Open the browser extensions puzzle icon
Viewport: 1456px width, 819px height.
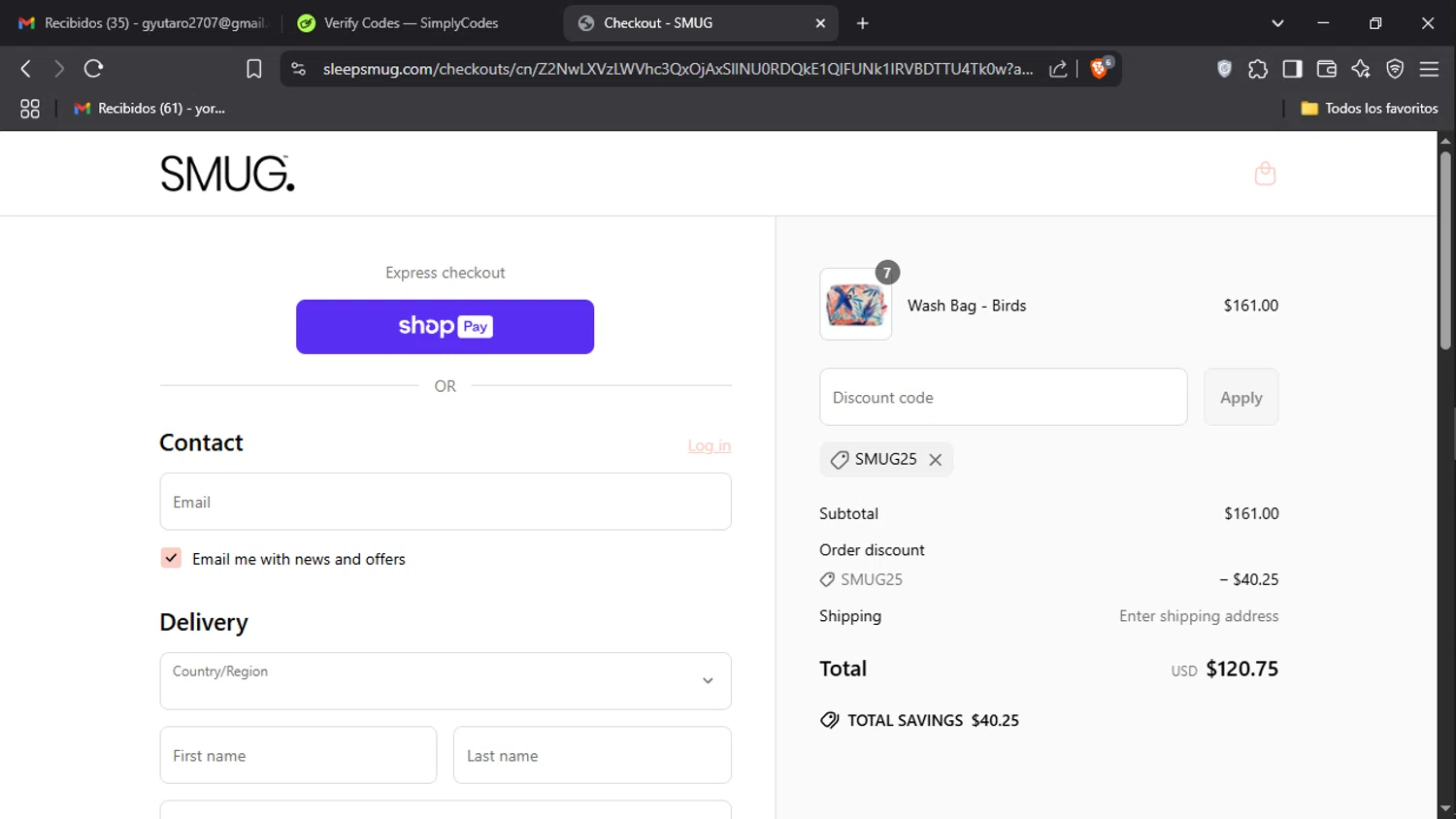(x=1258, y=69)
